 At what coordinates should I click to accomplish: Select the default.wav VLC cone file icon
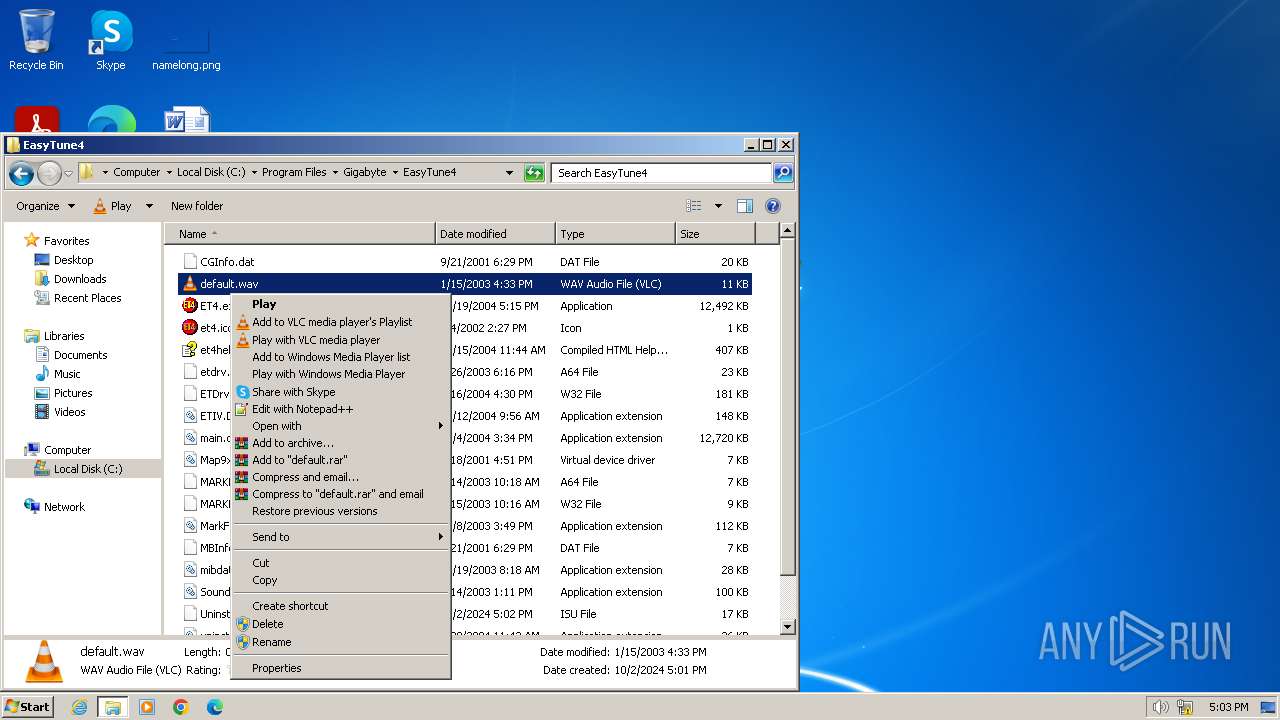coord(190,284)
